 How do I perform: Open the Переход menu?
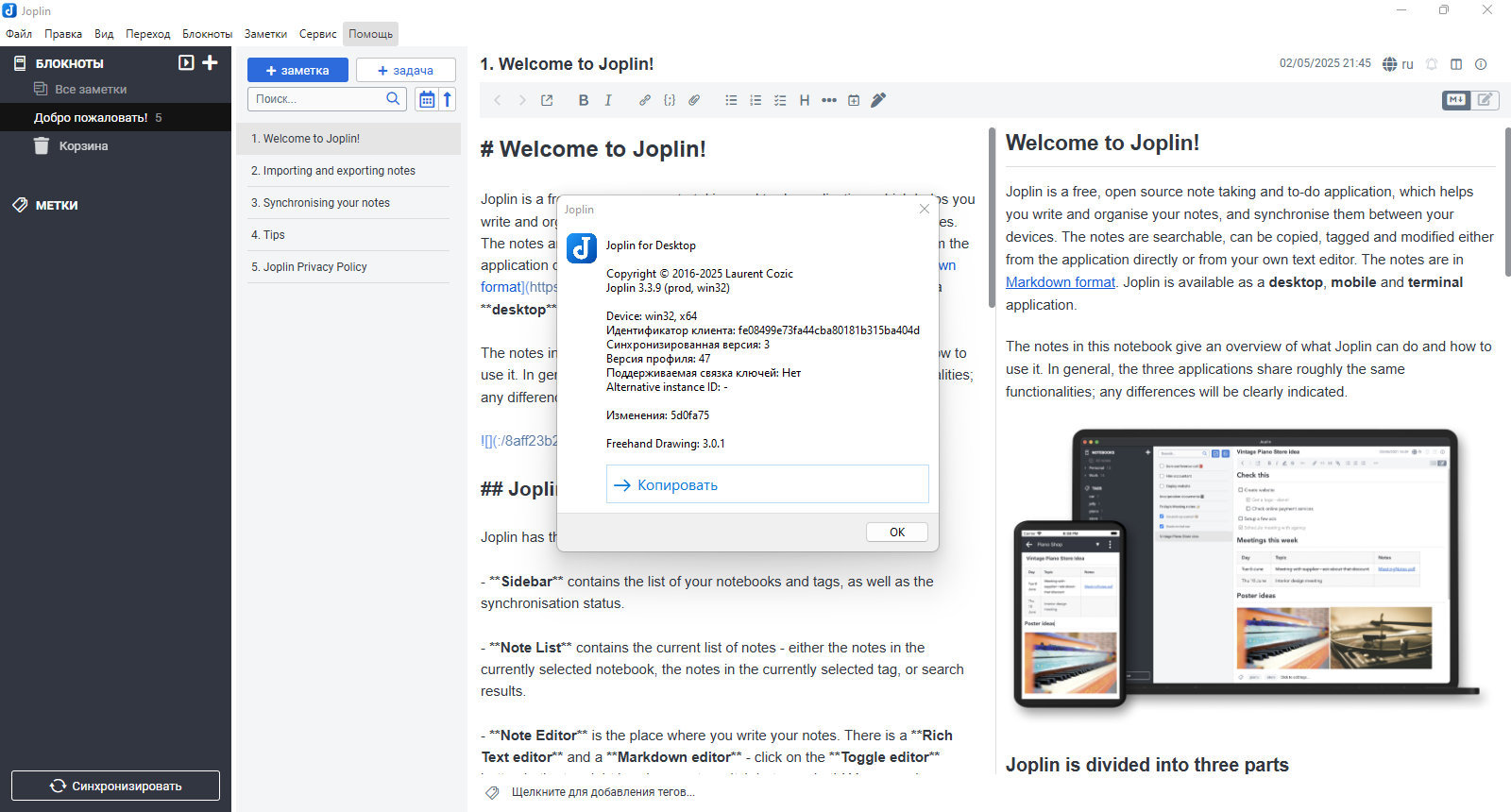(148, 34)
